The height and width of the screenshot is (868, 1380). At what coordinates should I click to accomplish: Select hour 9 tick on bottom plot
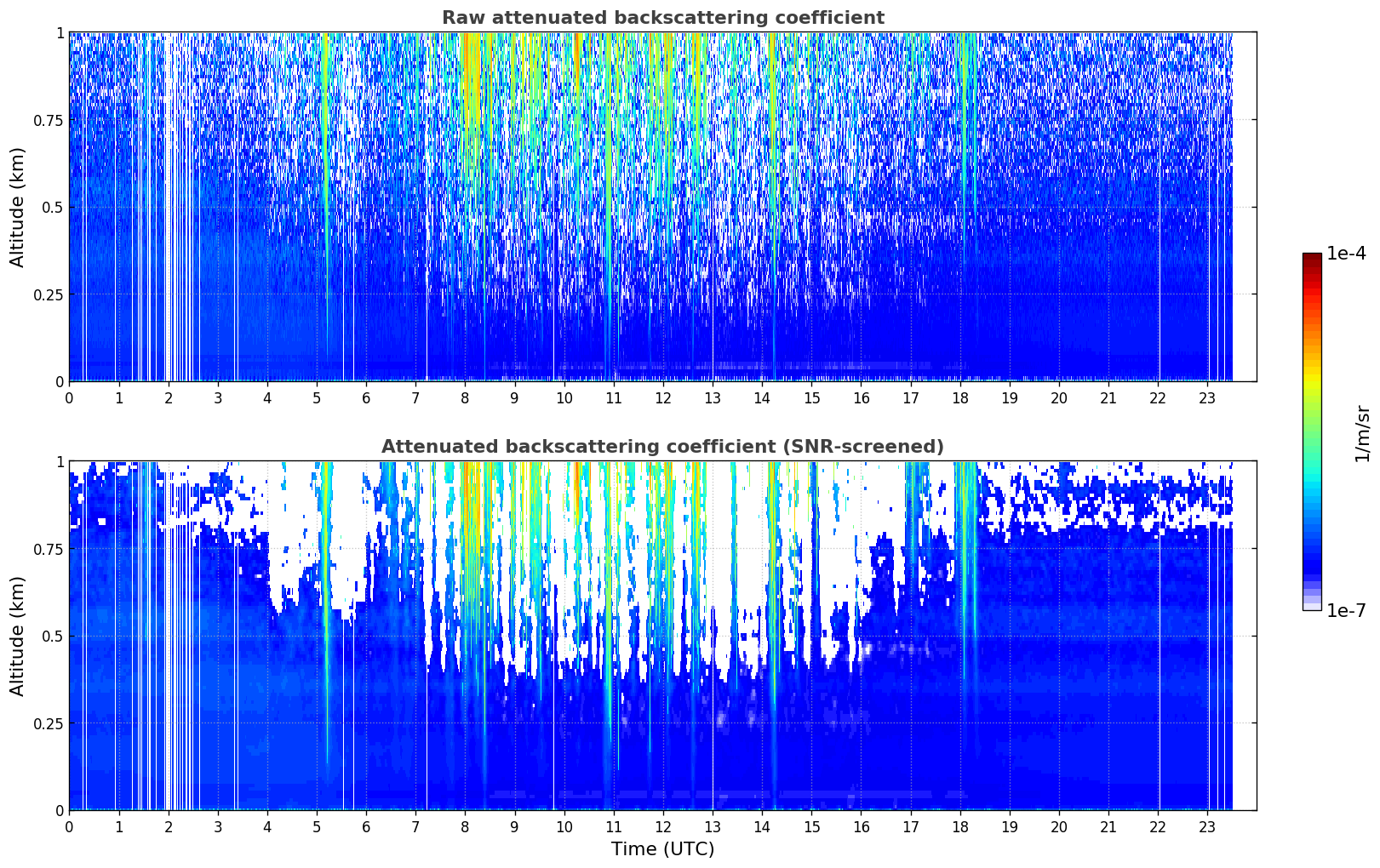click(x=514, y=826)
